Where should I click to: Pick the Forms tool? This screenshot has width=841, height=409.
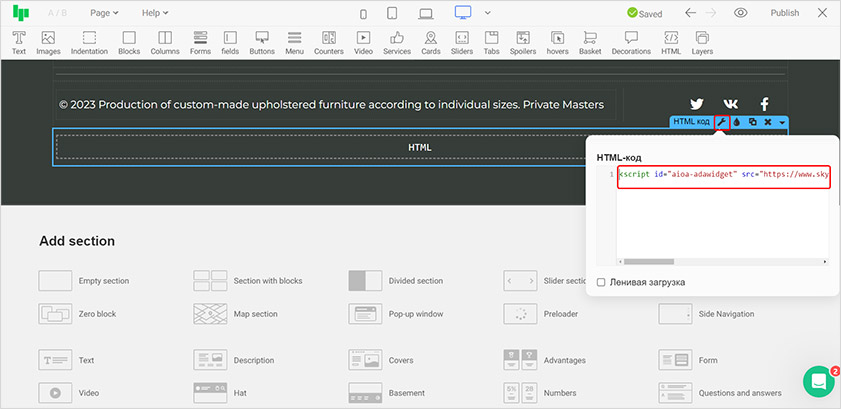tap(200, 43)
